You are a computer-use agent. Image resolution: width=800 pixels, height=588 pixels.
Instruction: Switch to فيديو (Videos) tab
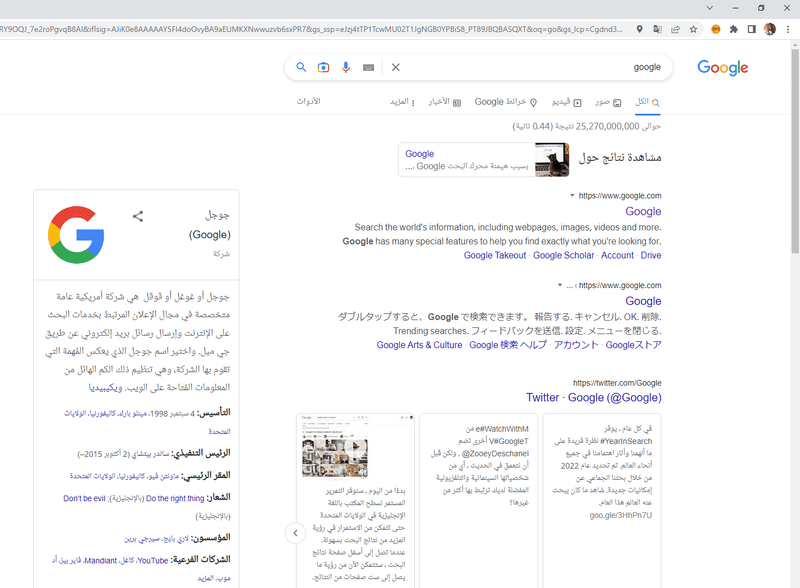pos(566,102)
